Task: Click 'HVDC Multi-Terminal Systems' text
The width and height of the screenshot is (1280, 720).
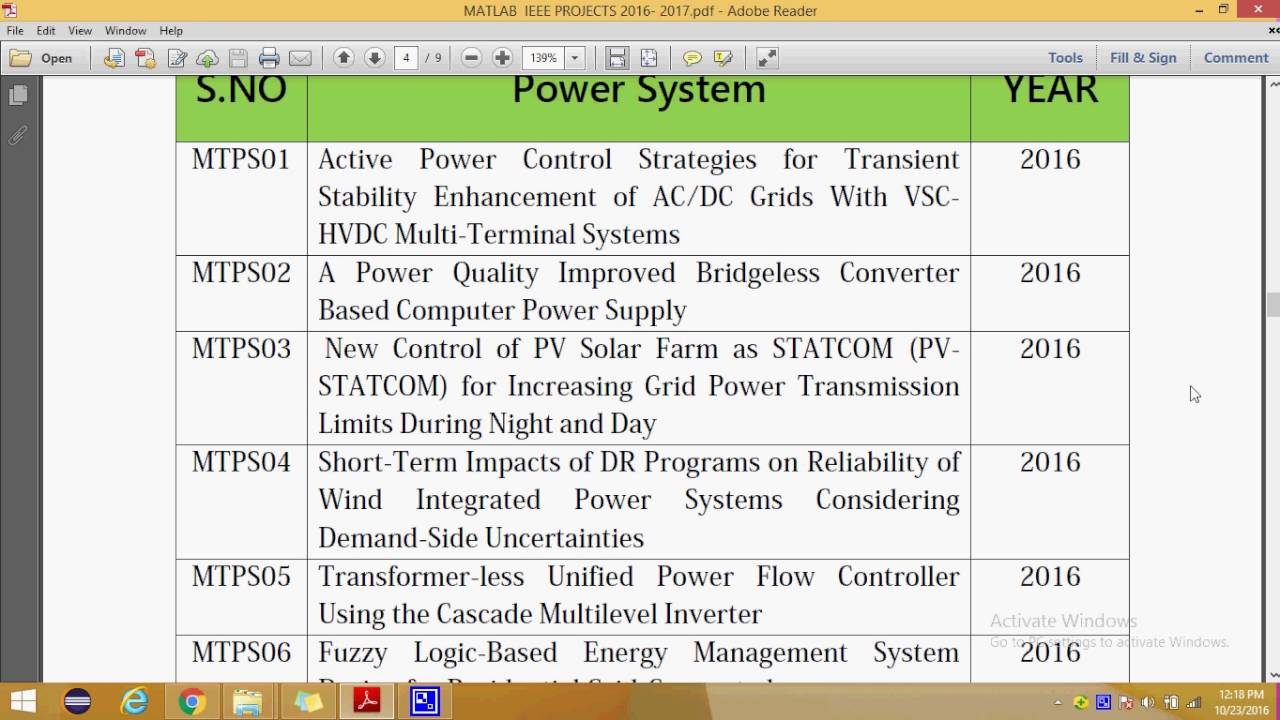Action: 499,235
